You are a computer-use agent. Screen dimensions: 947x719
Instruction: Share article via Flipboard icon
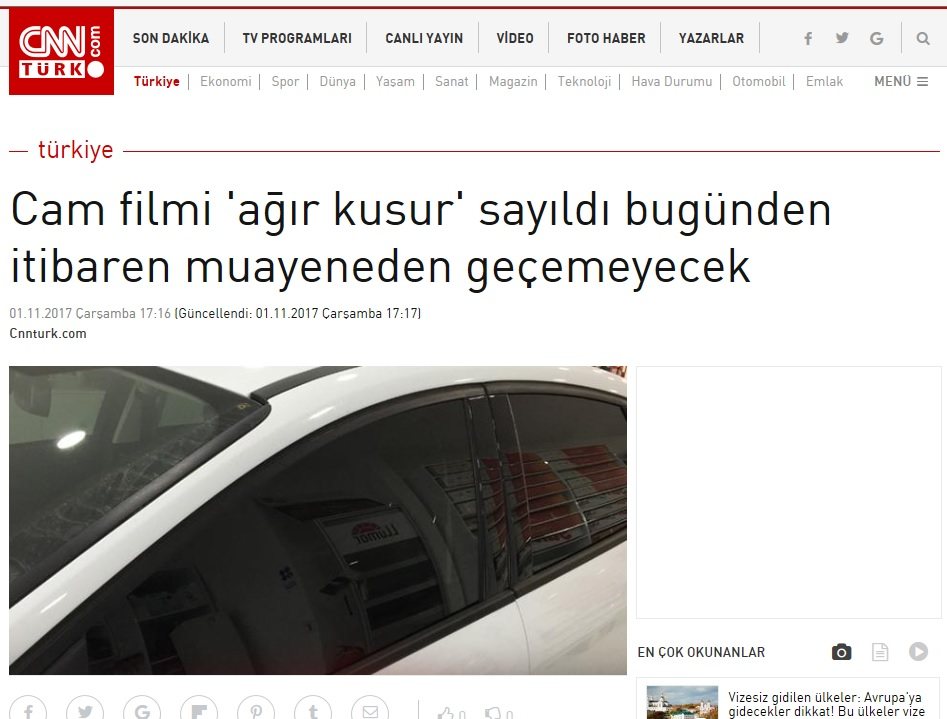[x=199, y=711]
